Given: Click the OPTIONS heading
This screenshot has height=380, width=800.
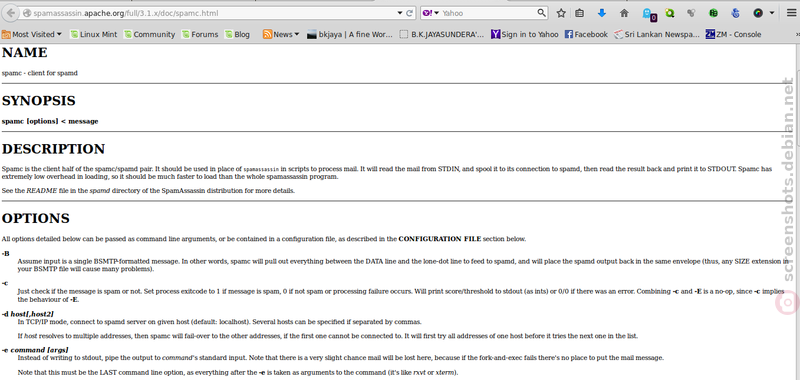Looking at the screenshot, I should coord(36,218).
